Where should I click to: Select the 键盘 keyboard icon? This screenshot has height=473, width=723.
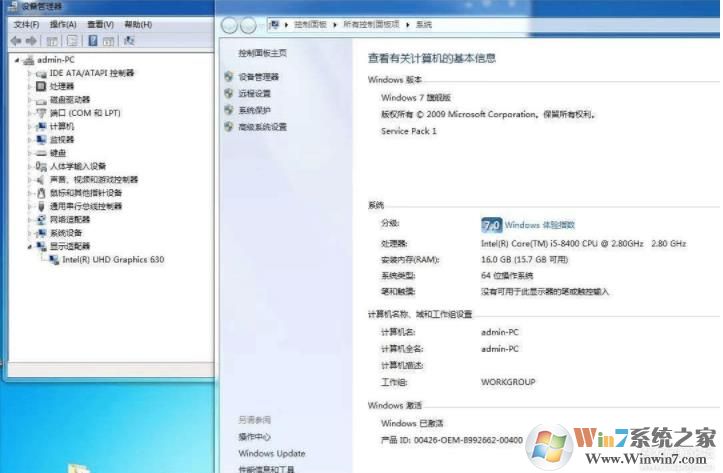click(41, 154)
